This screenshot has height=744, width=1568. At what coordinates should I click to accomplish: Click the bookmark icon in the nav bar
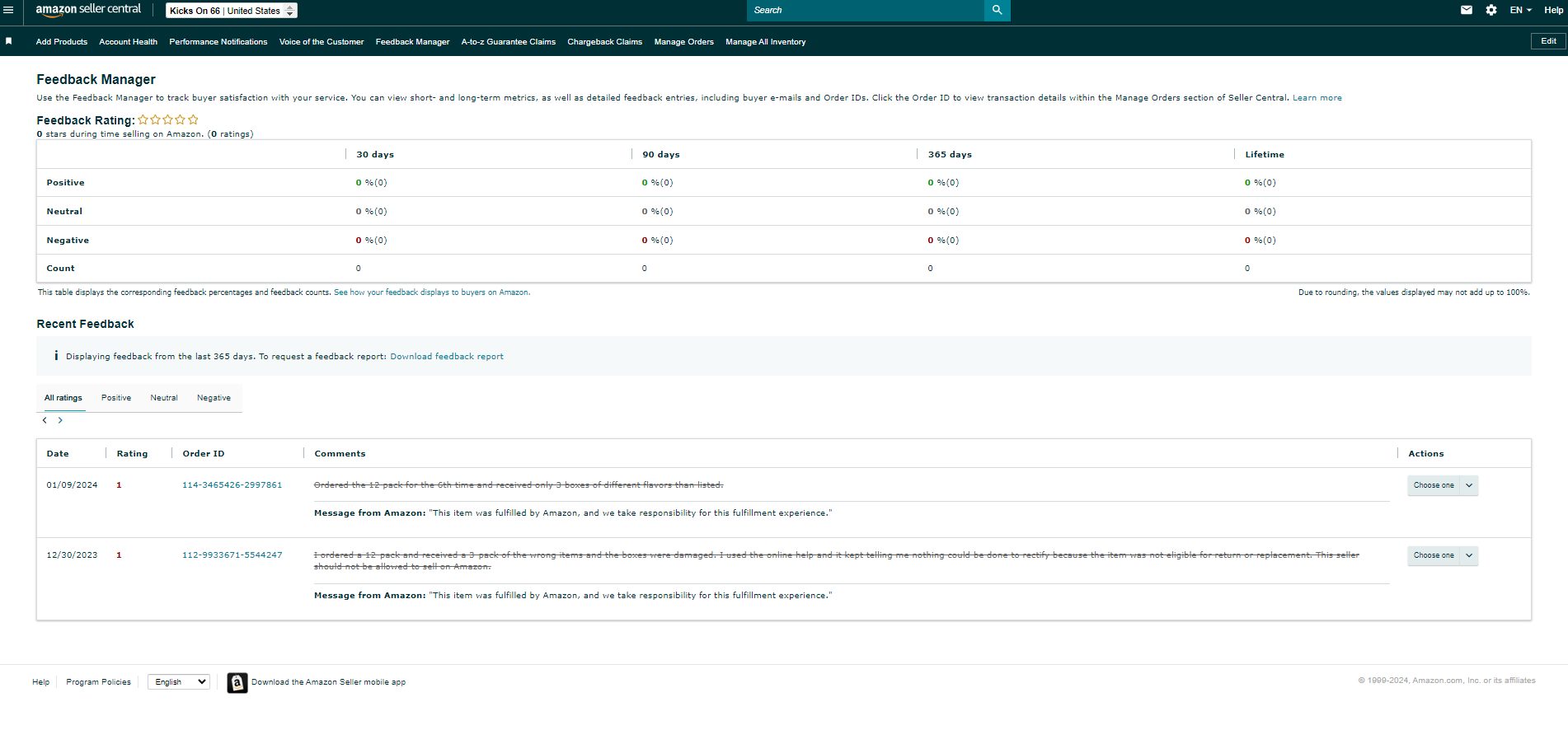[x=8, y=41]
